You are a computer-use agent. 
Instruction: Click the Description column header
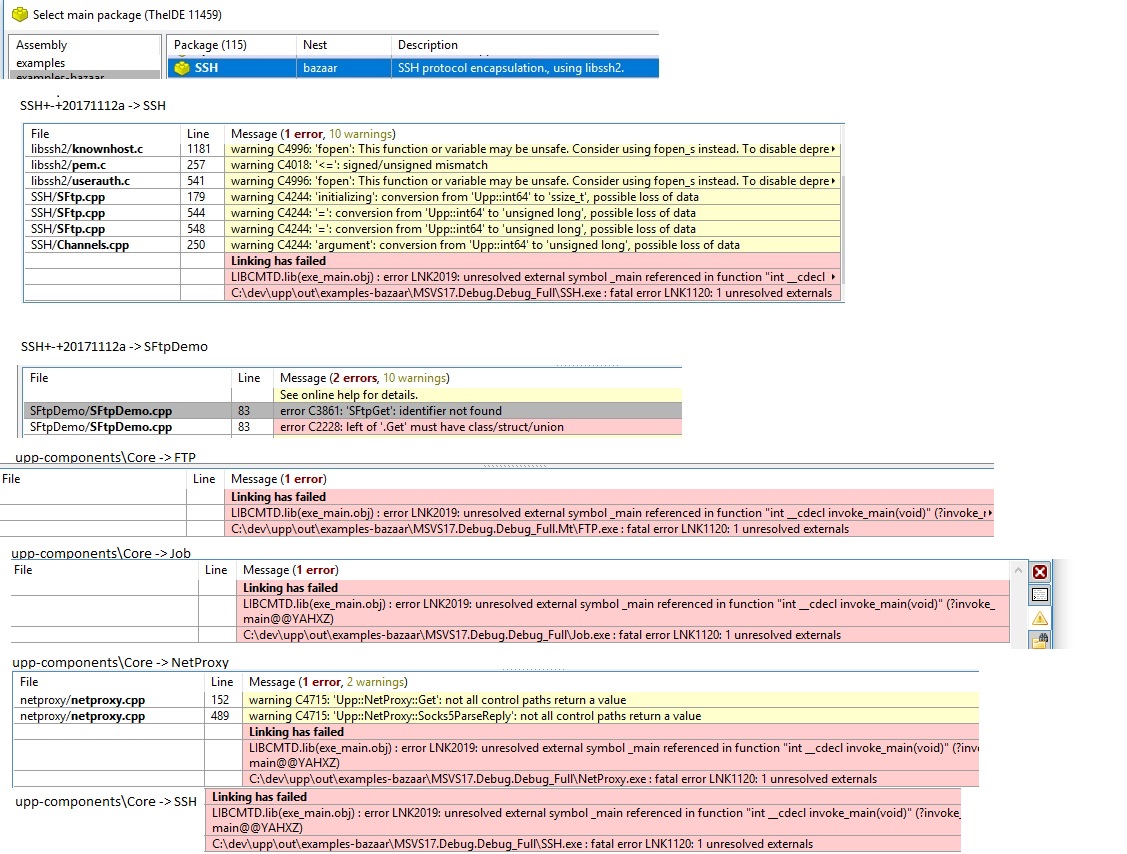point(427,45)
